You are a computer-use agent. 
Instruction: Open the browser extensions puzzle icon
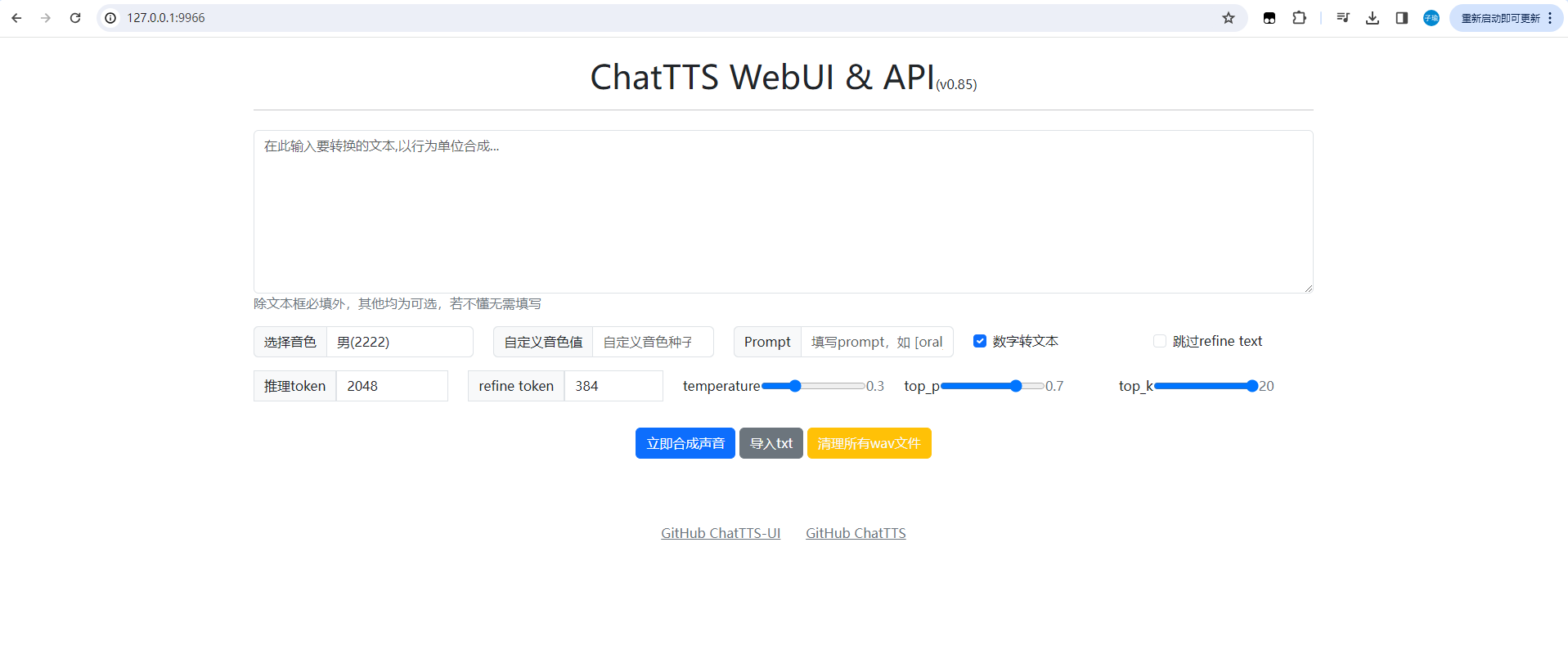point(1299,18)
